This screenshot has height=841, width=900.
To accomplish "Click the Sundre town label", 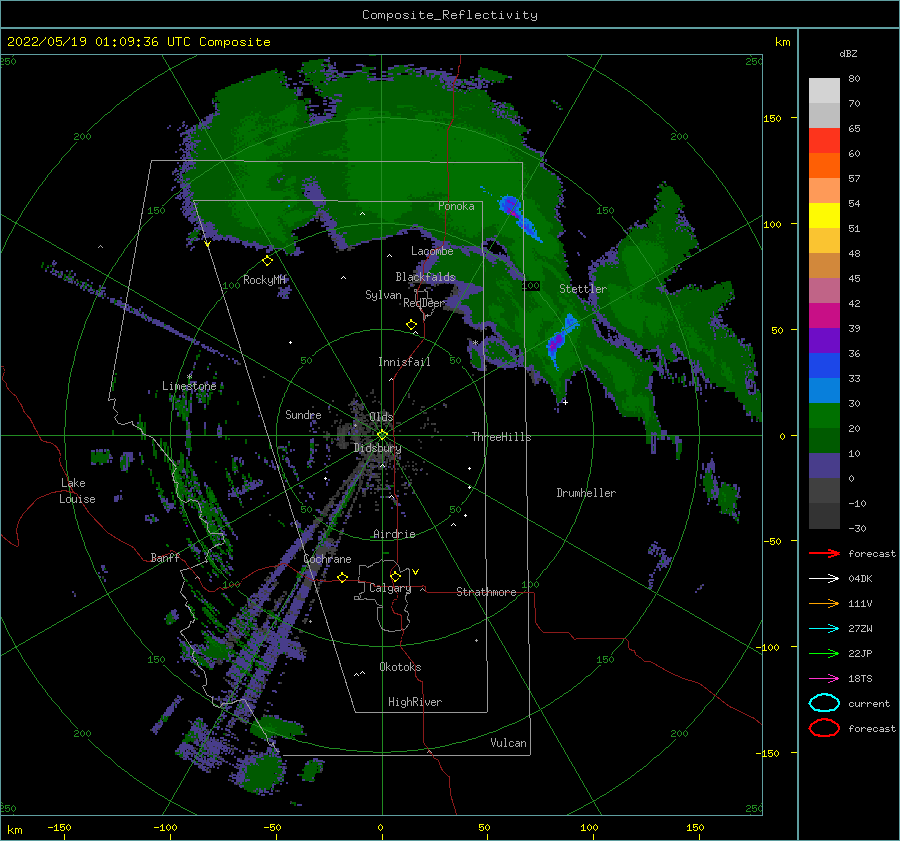I will click(303, 414).
